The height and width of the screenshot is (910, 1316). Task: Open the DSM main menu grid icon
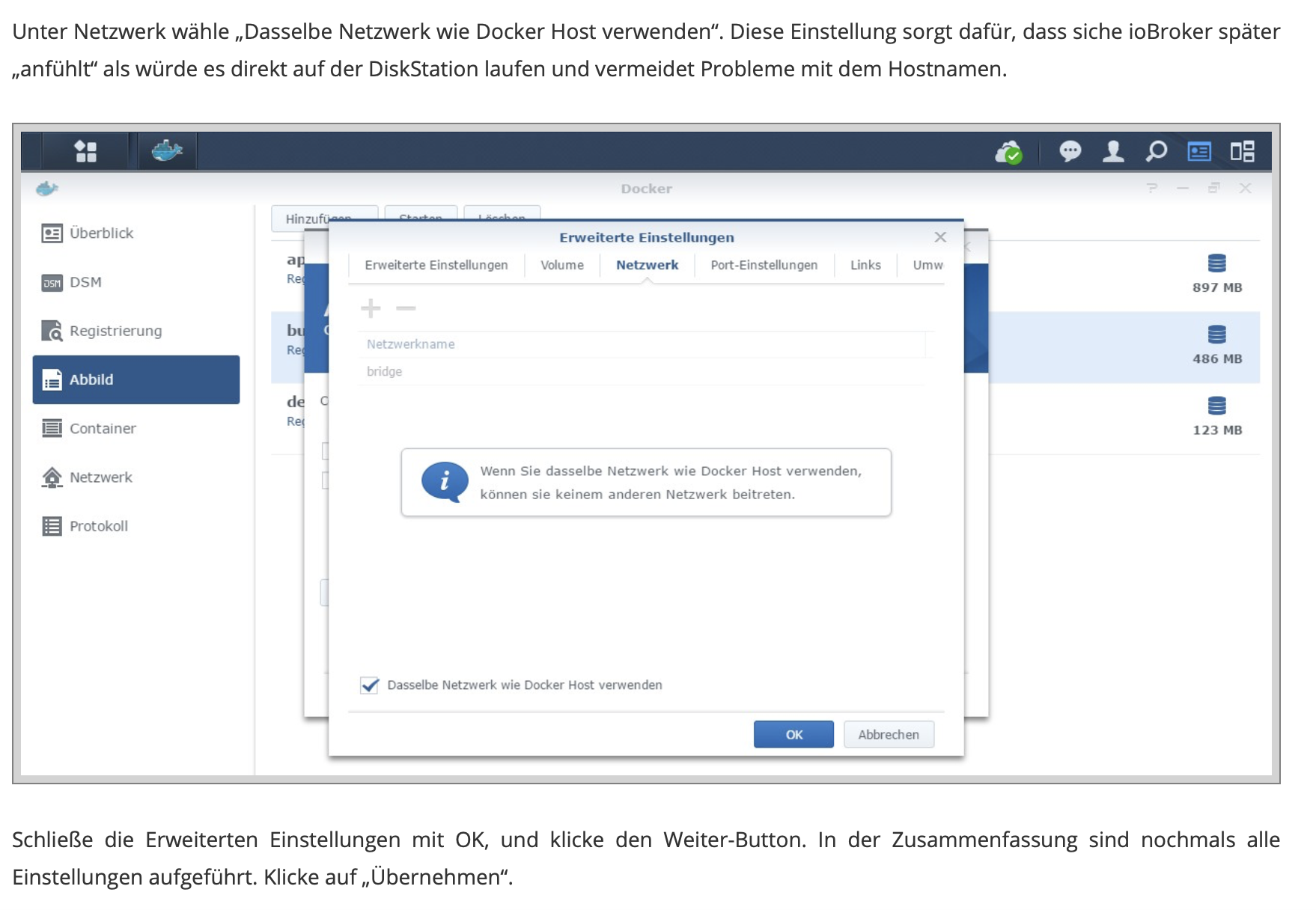[x=86, y=152]
